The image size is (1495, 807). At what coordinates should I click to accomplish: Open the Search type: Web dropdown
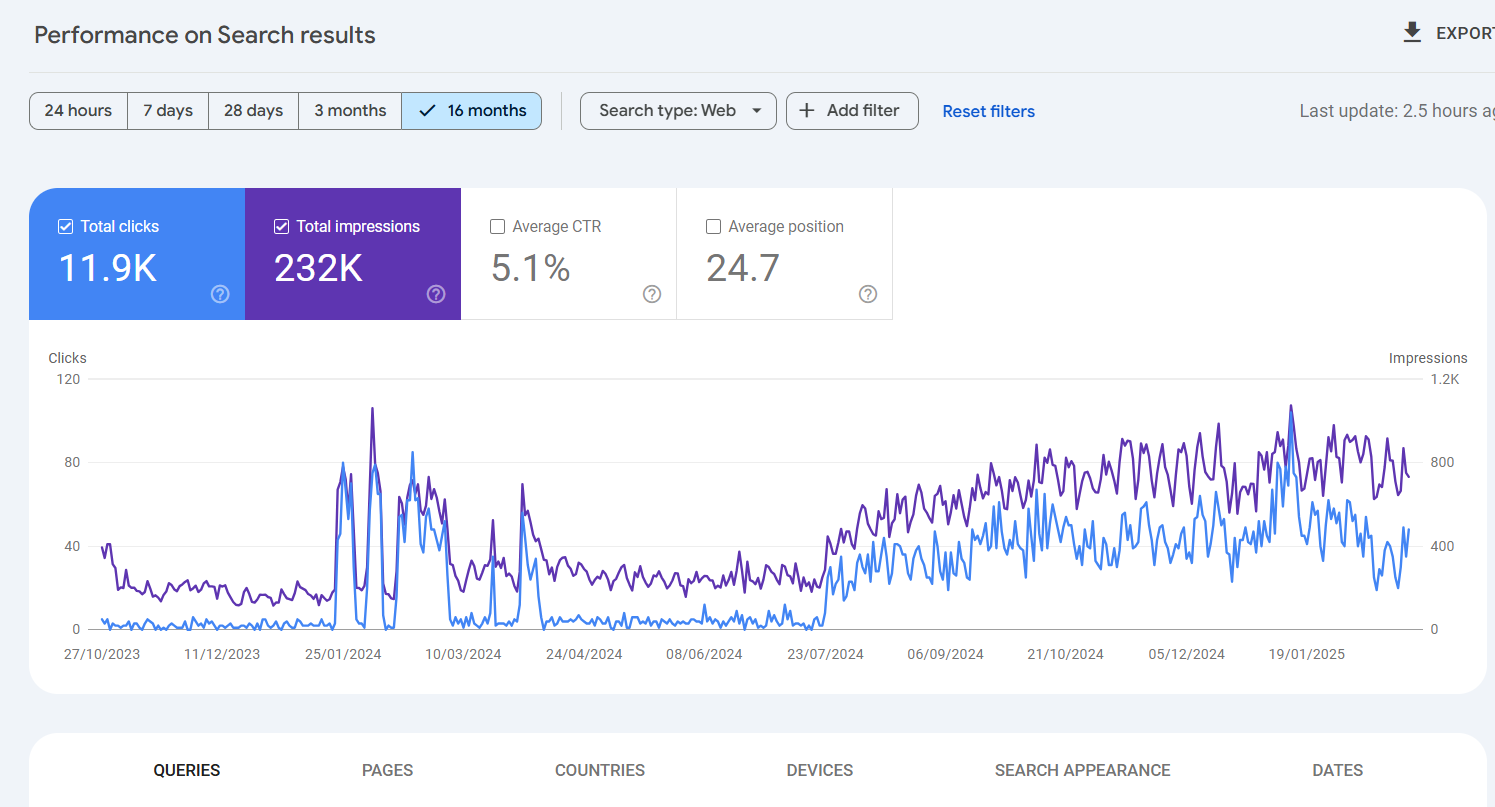pos(678,111)
